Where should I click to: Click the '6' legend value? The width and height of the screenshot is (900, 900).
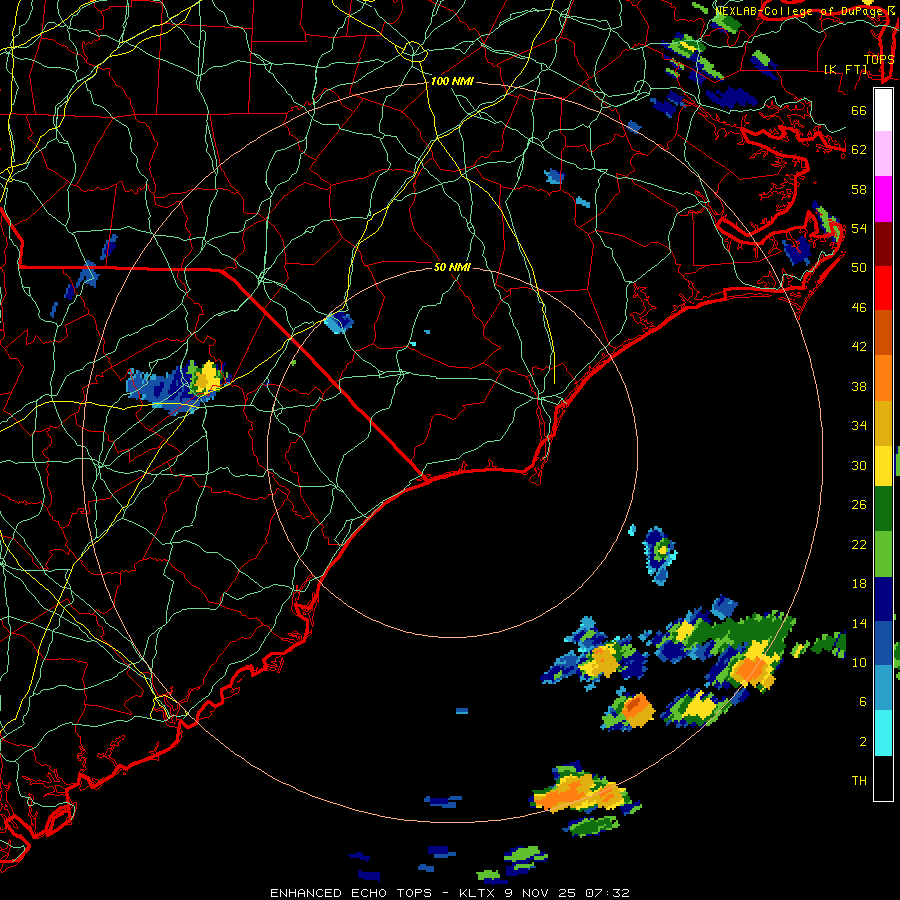pyautogui.click(x=863, y=701)
